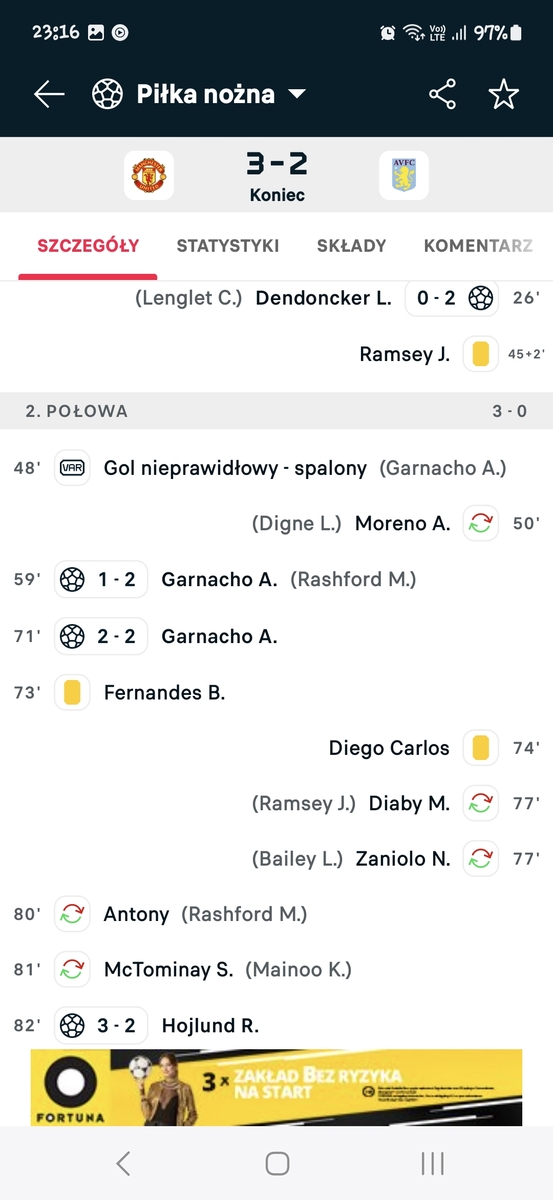Expand the Piłka nożna sport dropdown
This screenshot has height=1200, width=553.
(199, 94)
